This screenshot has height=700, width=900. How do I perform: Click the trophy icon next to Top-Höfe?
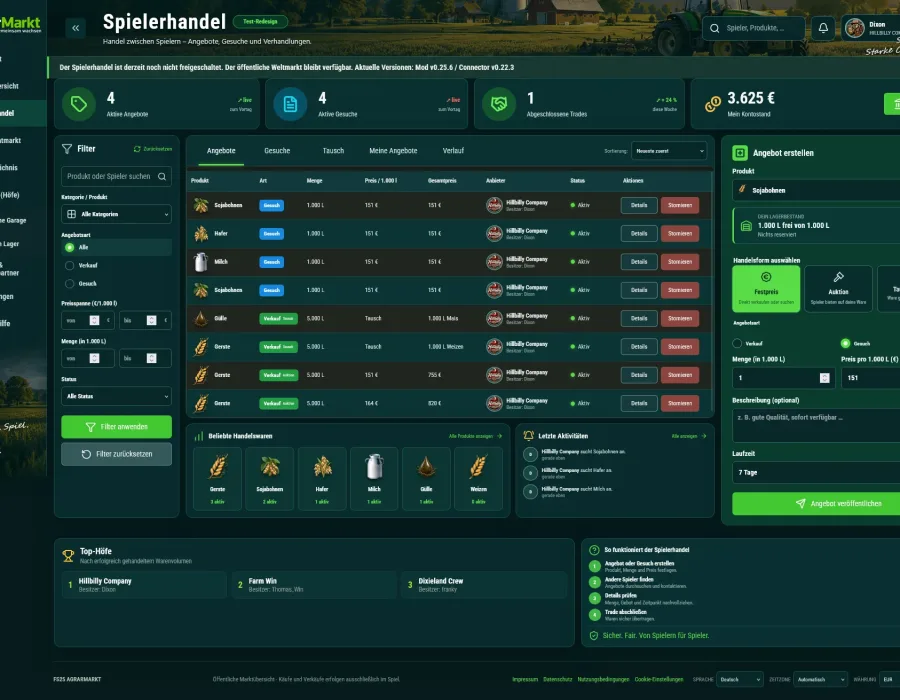(x=68, y=555)
